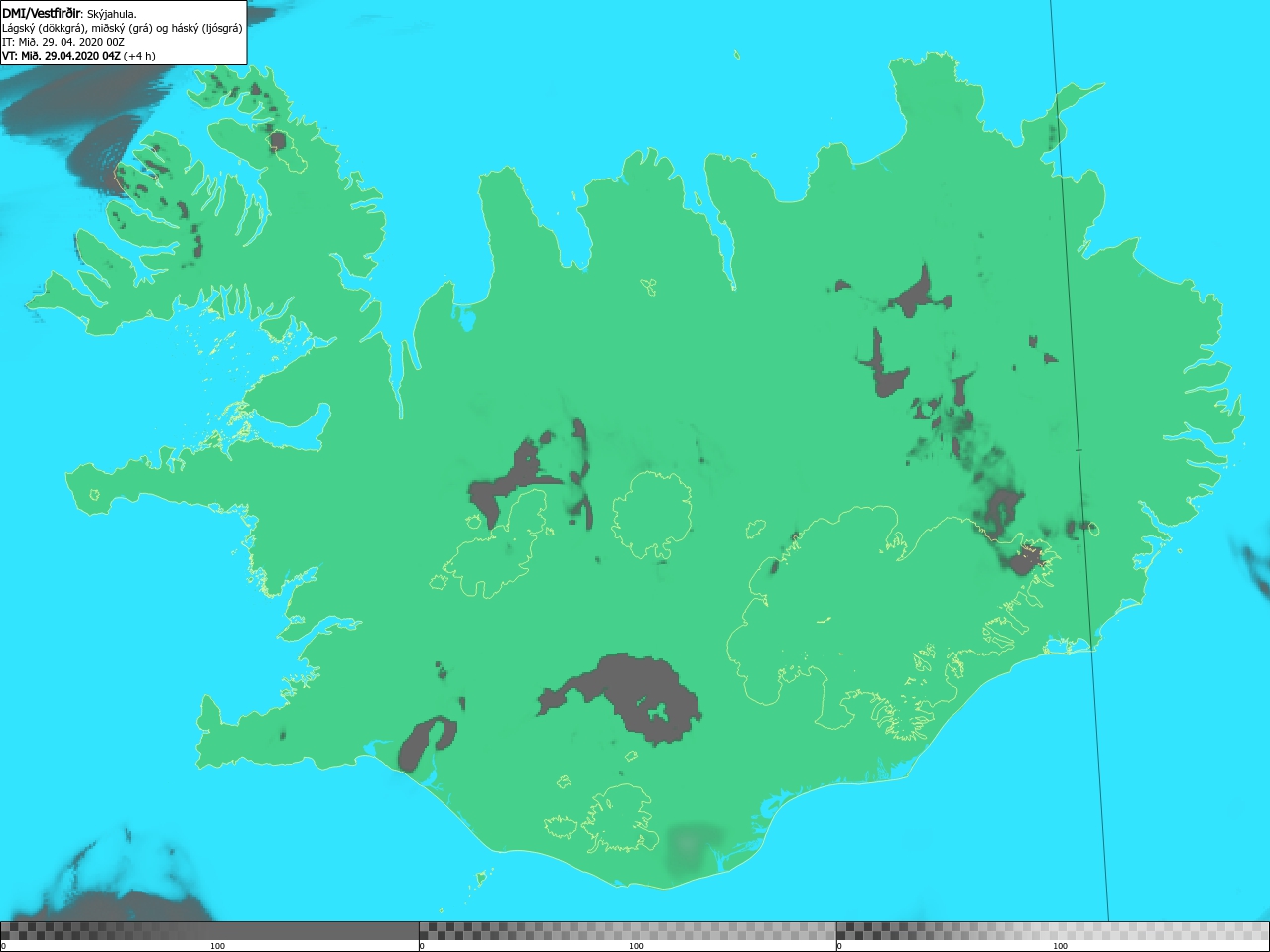Click the high cloud light-grey color scale bar
This screenshot has height=952, width=1270.
(x=1053, y=931)
